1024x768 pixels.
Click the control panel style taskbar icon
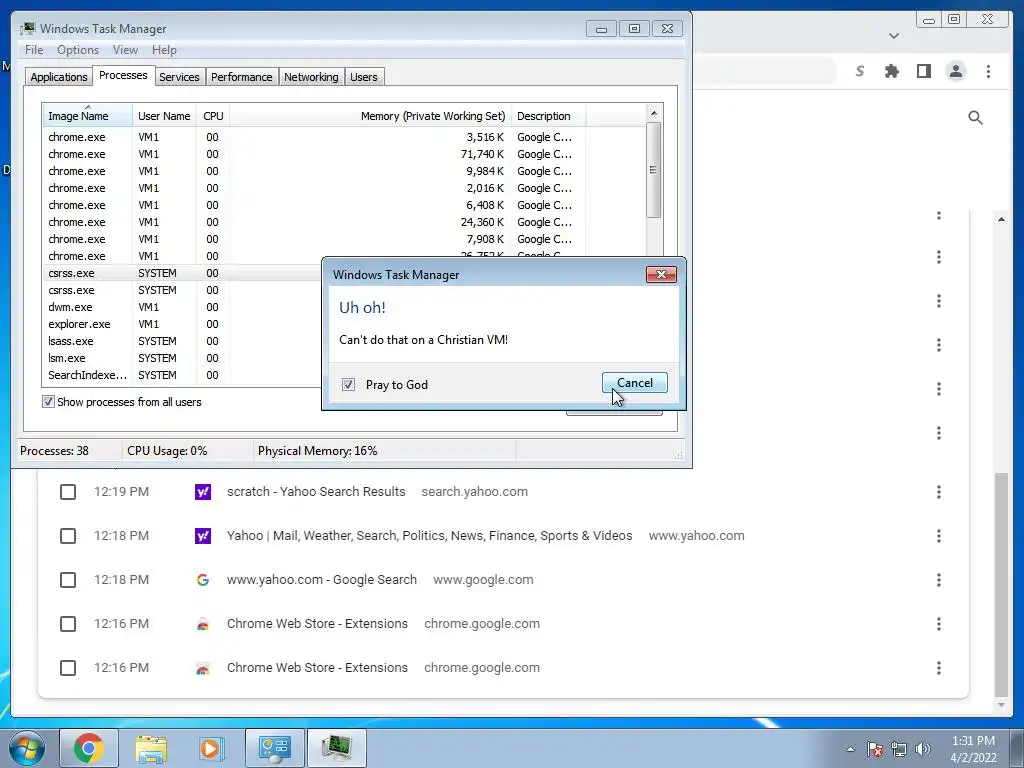pyautogui.click(x=275, y=748)
